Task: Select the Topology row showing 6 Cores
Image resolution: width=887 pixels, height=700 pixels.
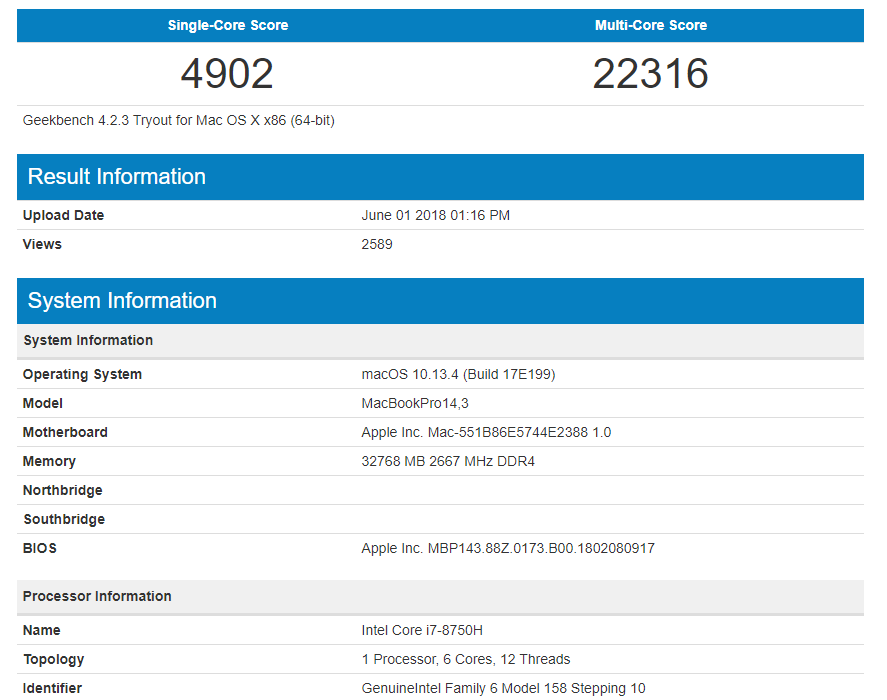Action: point(470,659)
